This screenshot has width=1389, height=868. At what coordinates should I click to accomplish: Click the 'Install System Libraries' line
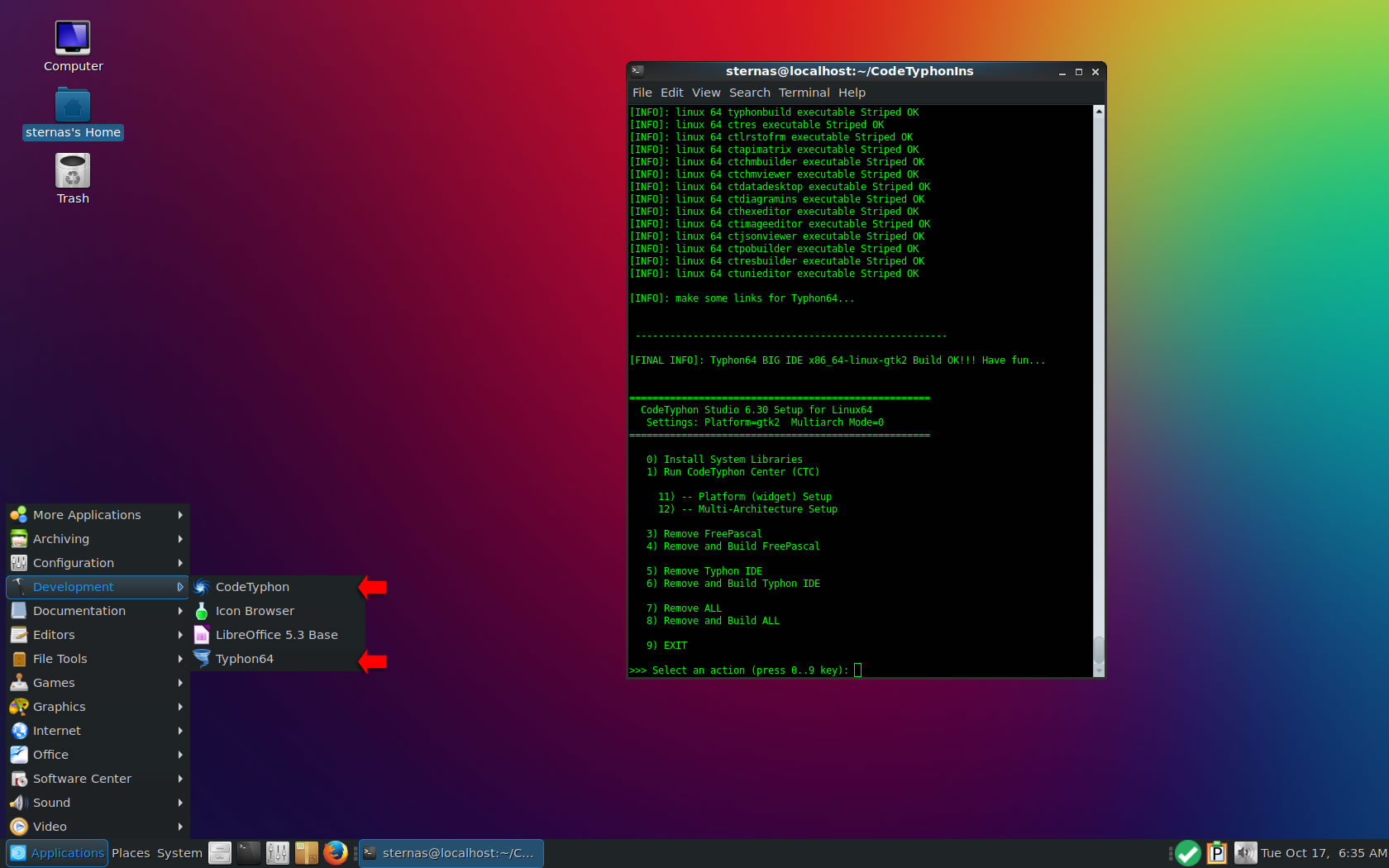pyautogui.click(x=724, y=460)
